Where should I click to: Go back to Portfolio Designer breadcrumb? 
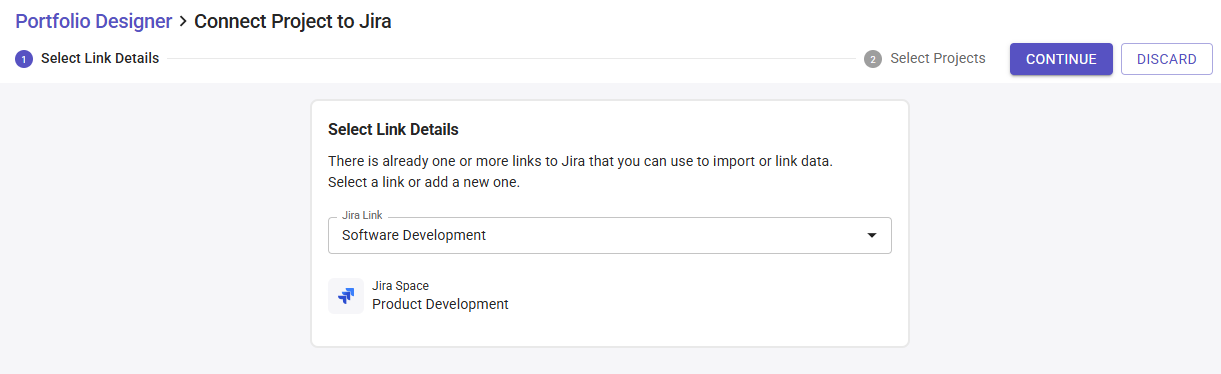pyautogui.click(x=93, y=20)
